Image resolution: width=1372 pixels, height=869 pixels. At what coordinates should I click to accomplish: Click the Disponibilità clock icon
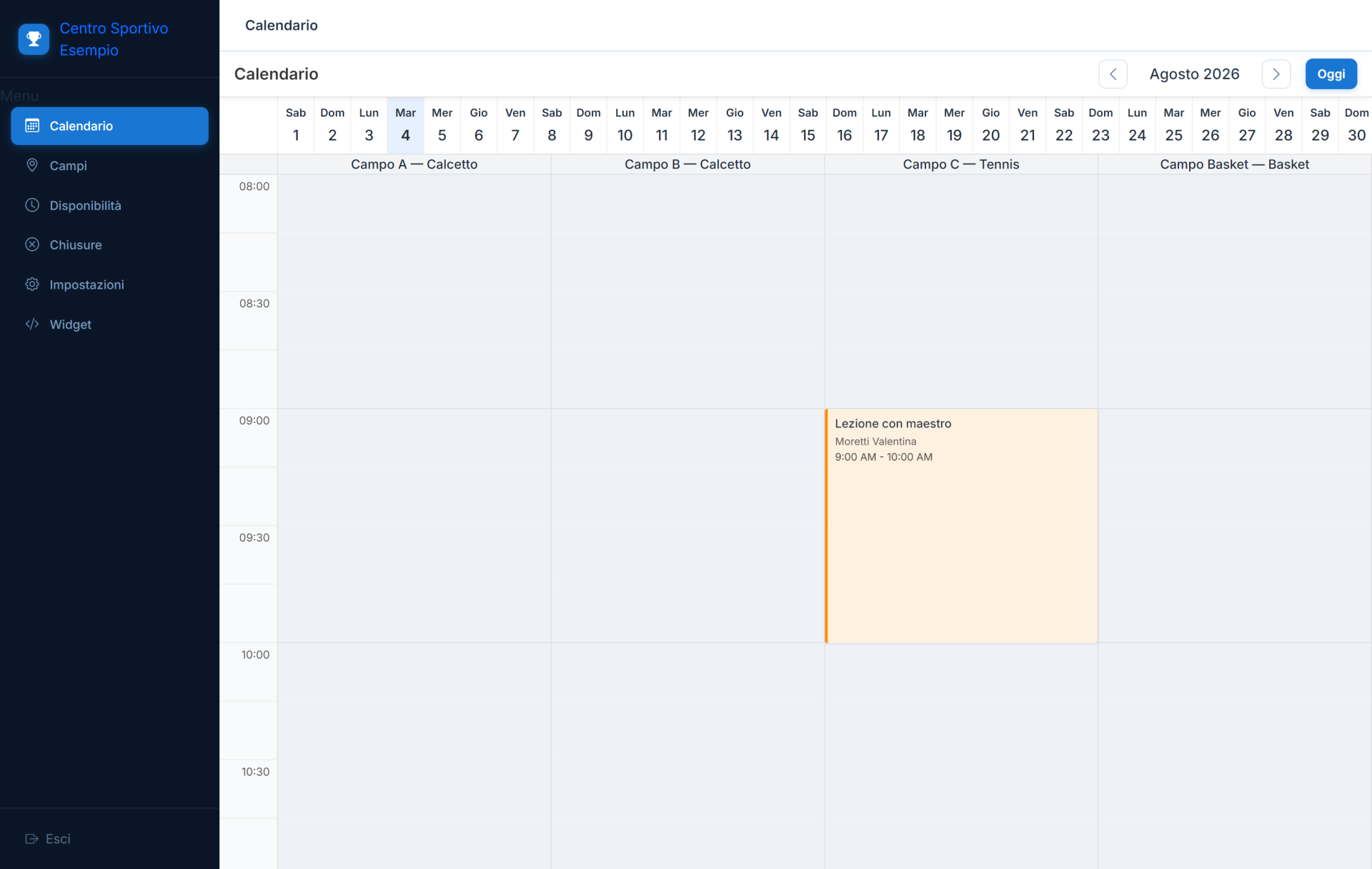coord(32,205)
